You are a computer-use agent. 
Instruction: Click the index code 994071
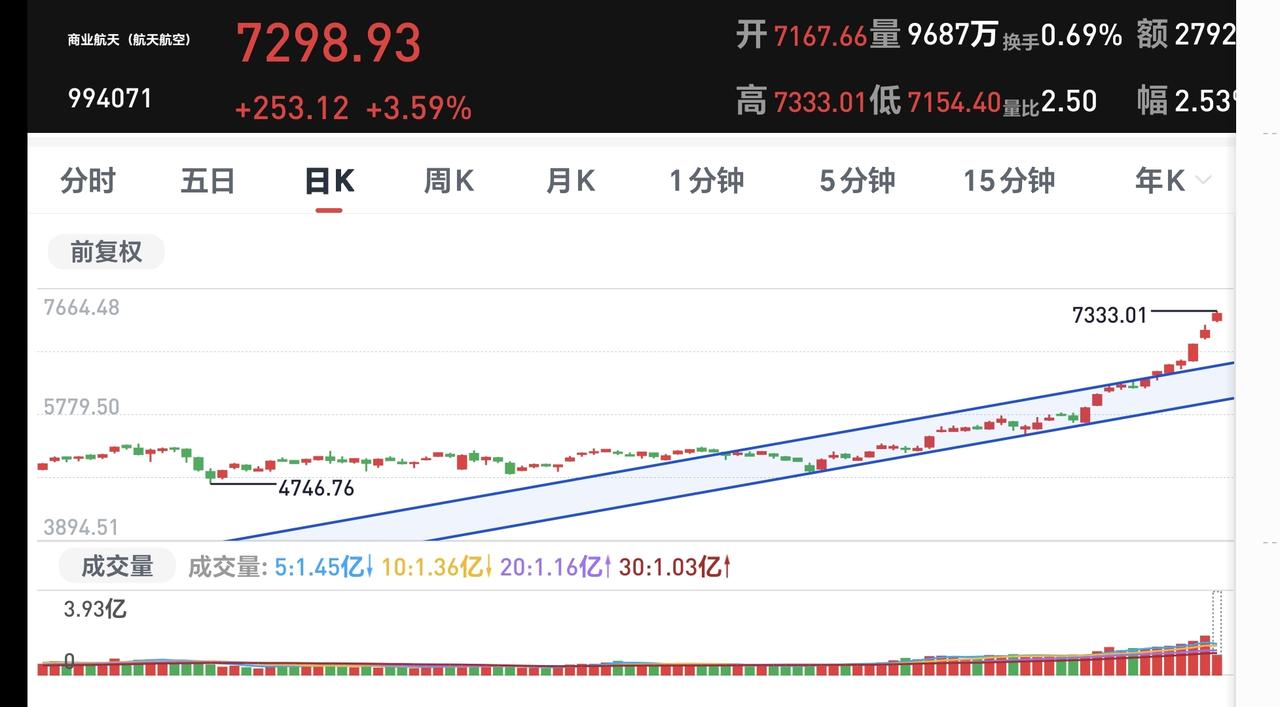point(110,98)
